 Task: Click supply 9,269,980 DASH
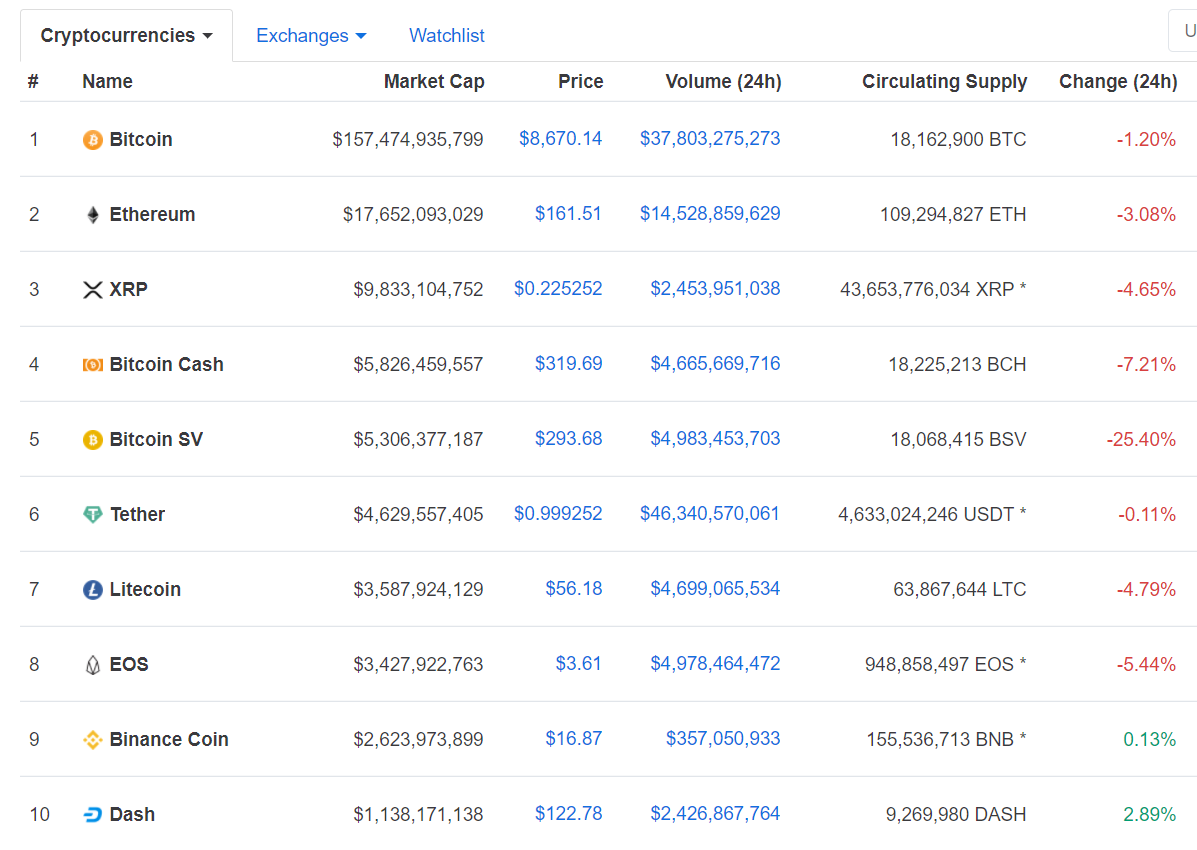tap(956, 815)
